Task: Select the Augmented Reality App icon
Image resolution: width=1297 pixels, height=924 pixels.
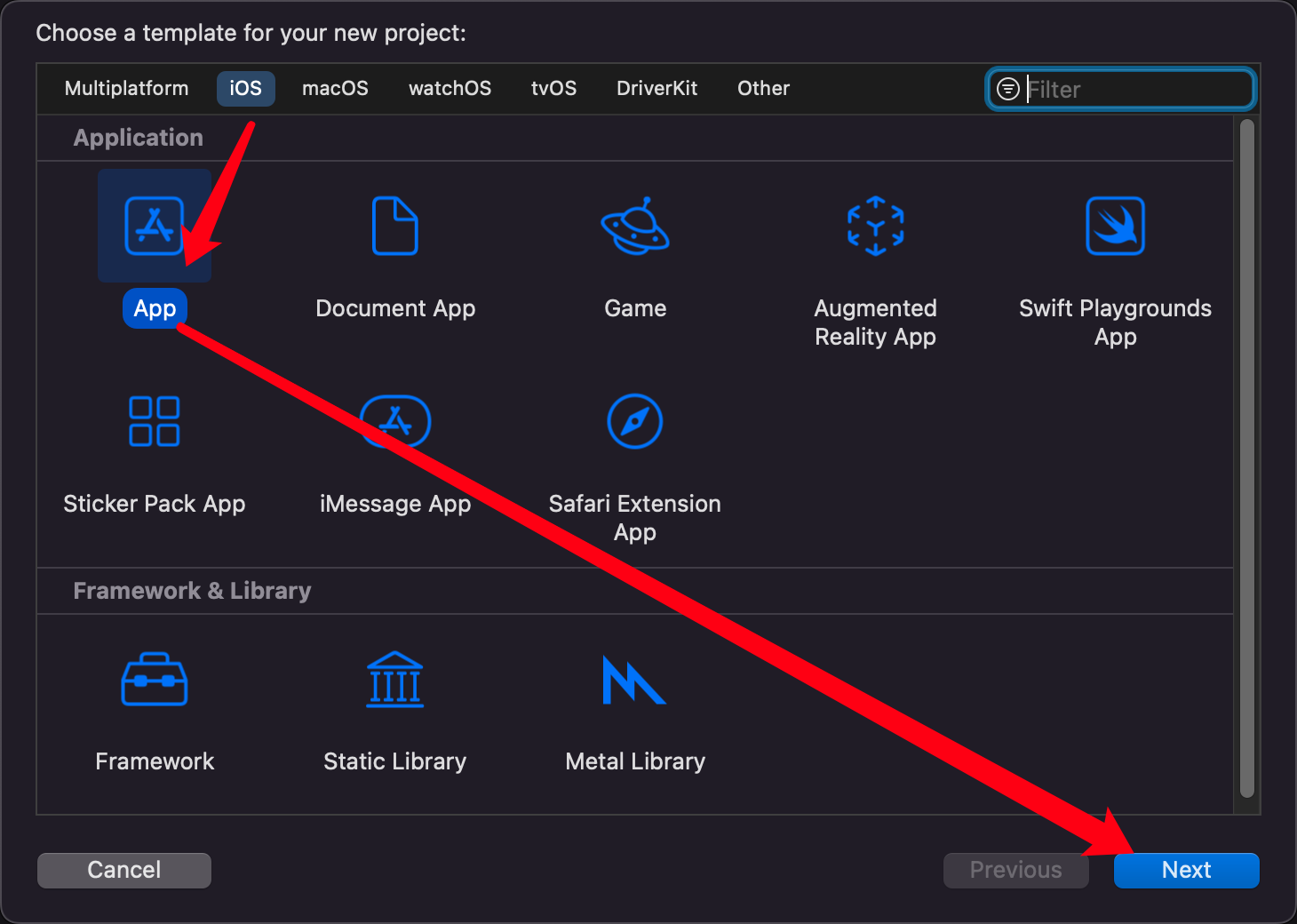Action: [x=875, y=226]
